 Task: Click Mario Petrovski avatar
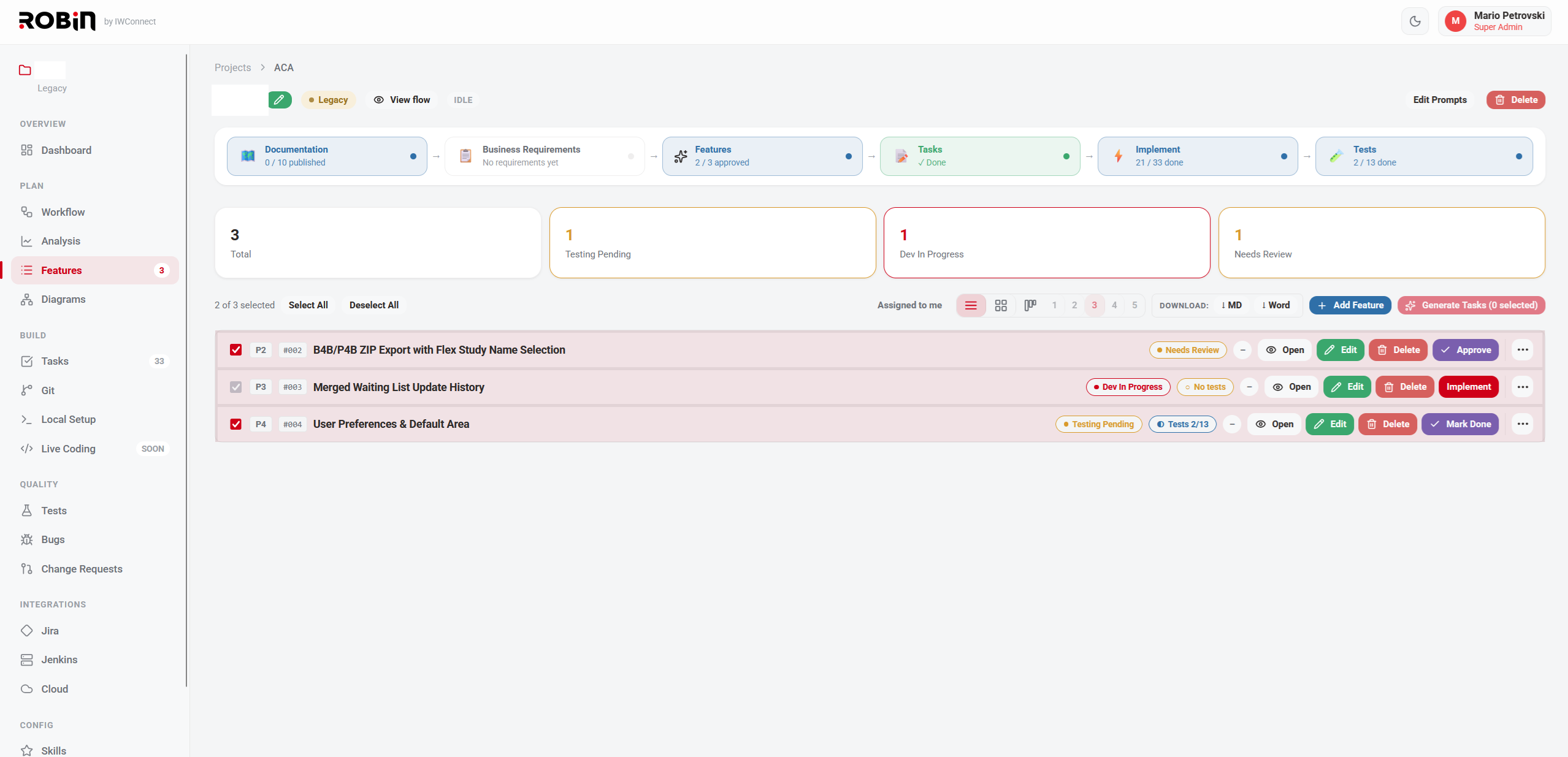(x=1455, y=21)
